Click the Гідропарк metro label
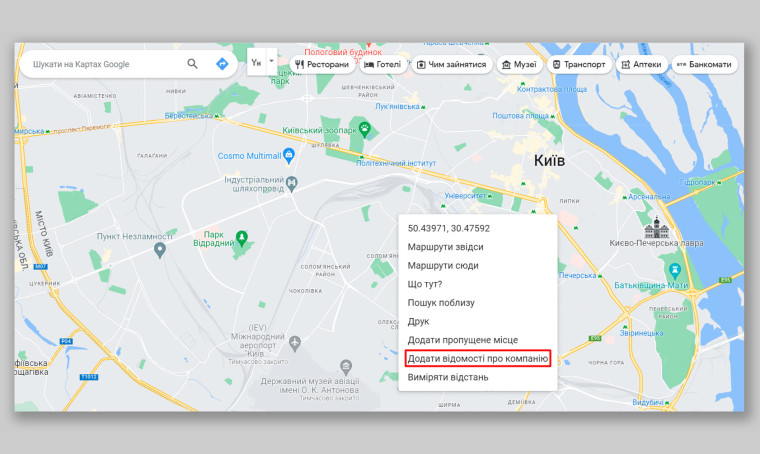 [x=698, y=183]
